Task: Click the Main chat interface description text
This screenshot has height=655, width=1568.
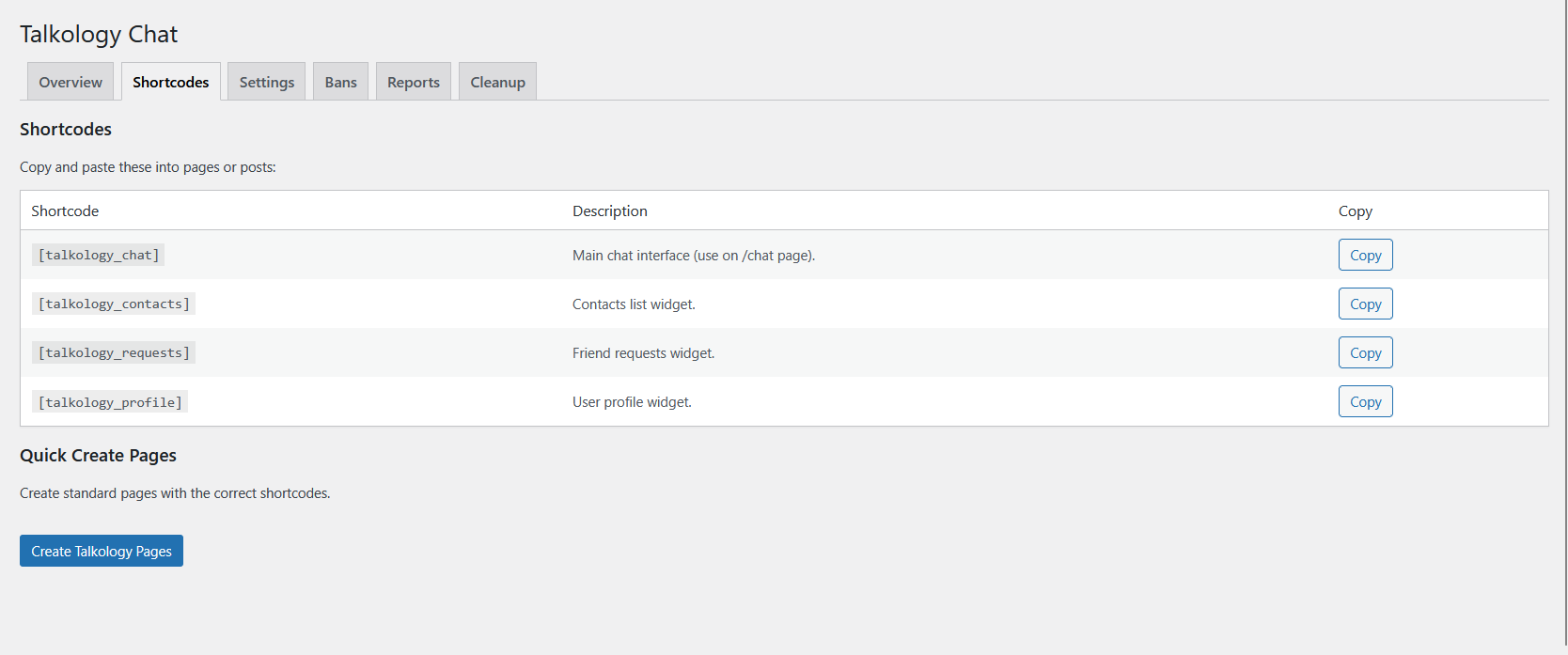Action: (x=693, y=256)
